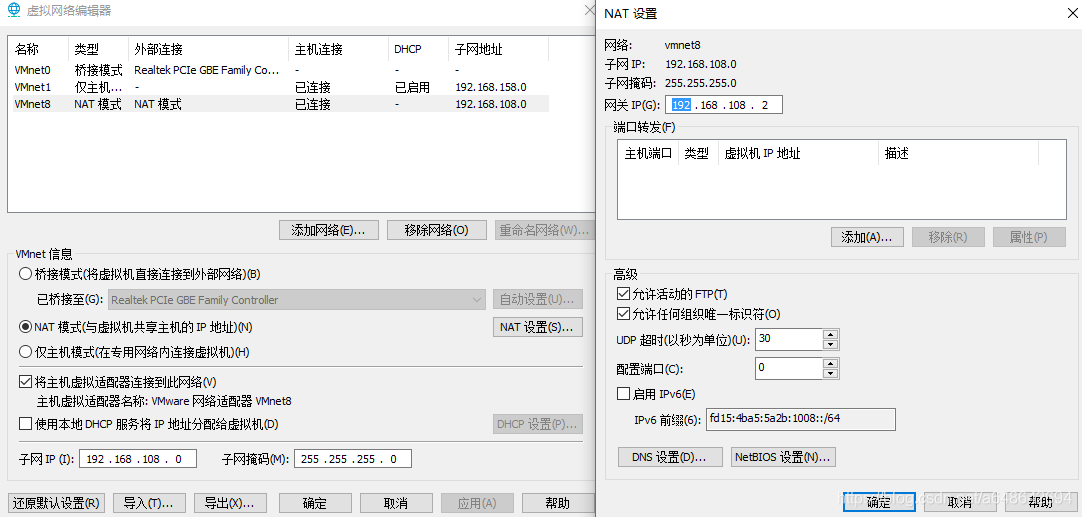The height and width of the screenshot is (517, 1082).
Task: Click the gateway IP input field
Action: point(724,106)
